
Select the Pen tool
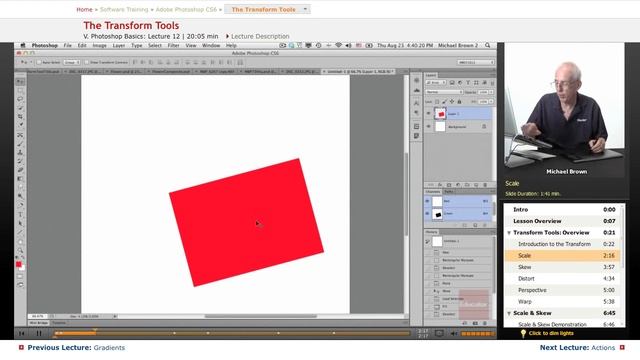point(20,205)
